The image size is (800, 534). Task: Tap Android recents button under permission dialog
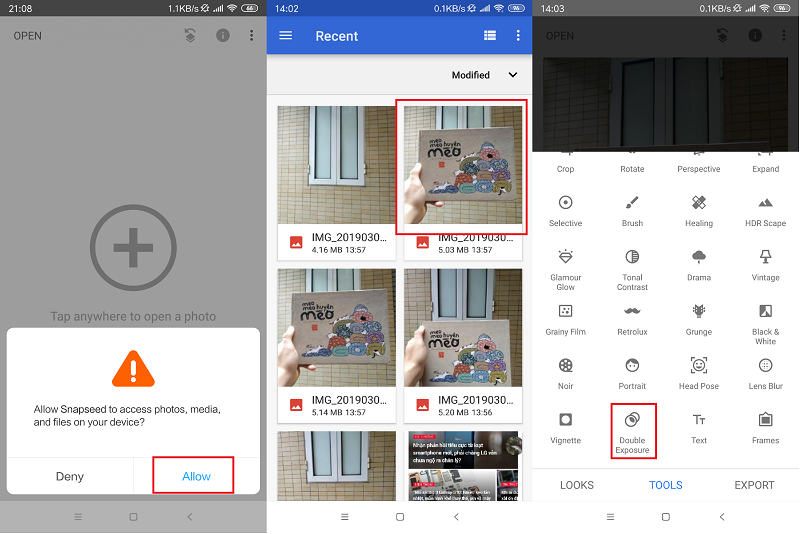[x=78, y=517]
